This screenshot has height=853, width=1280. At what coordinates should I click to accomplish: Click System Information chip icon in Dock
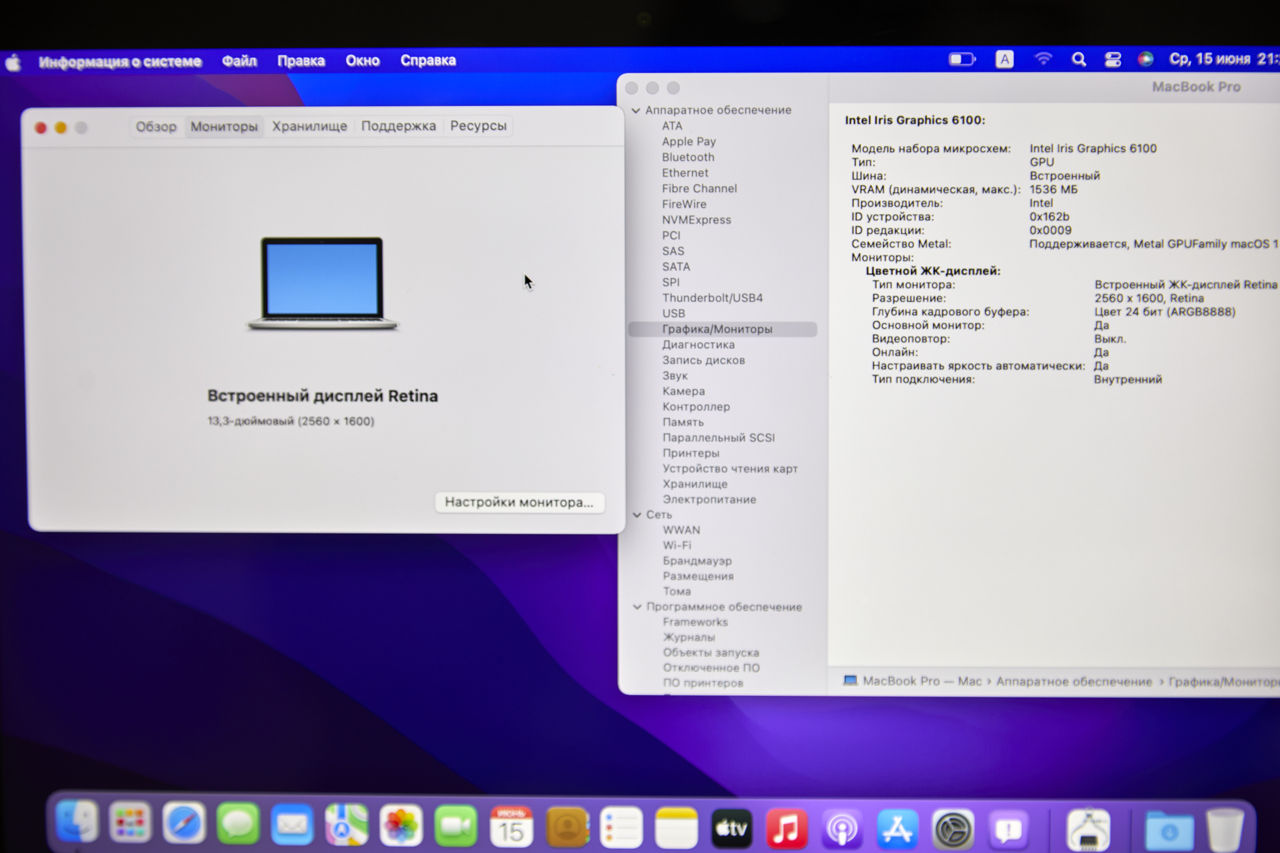1088,829
